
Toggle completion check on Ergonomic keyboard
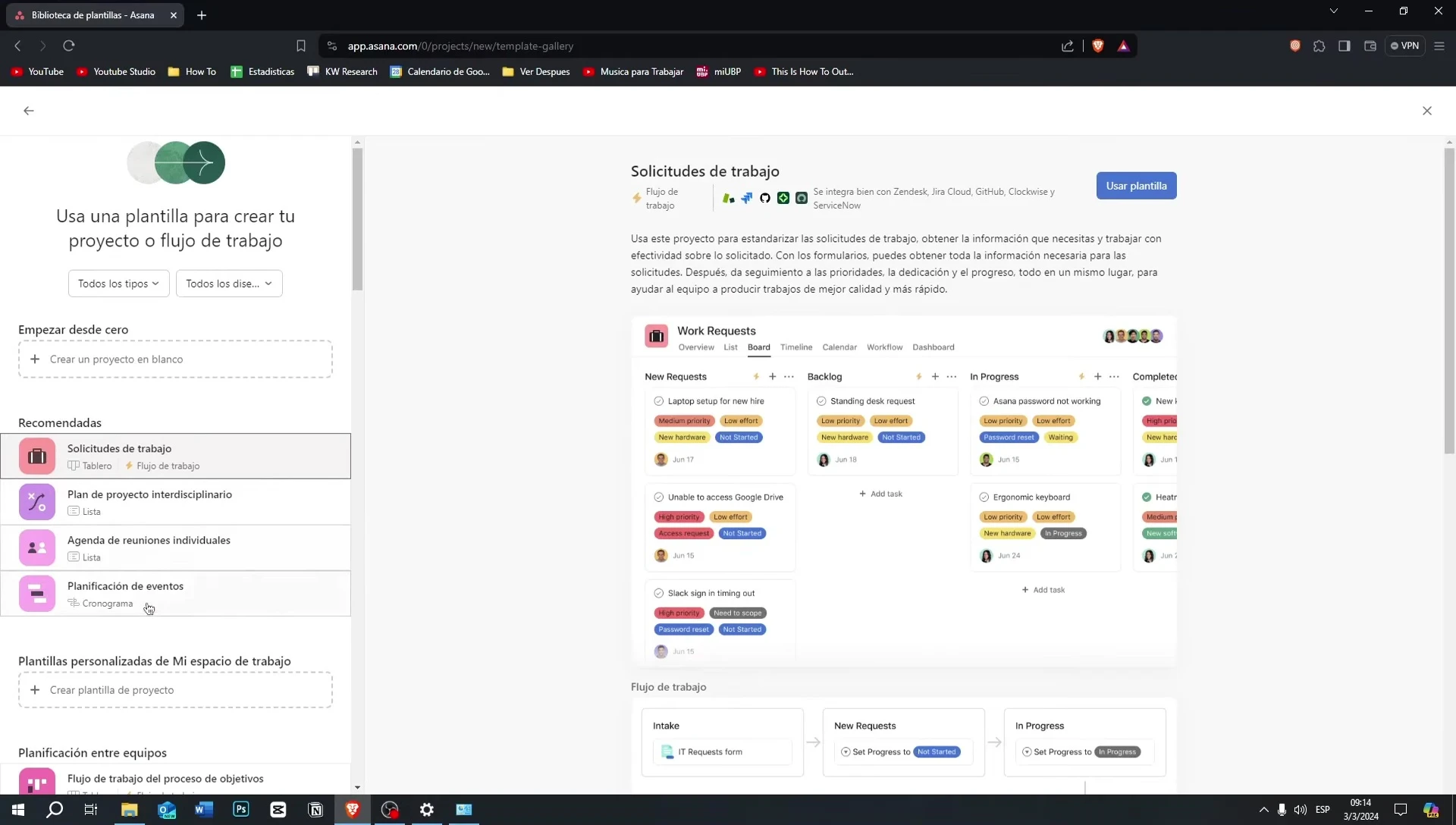coord(984,497)
